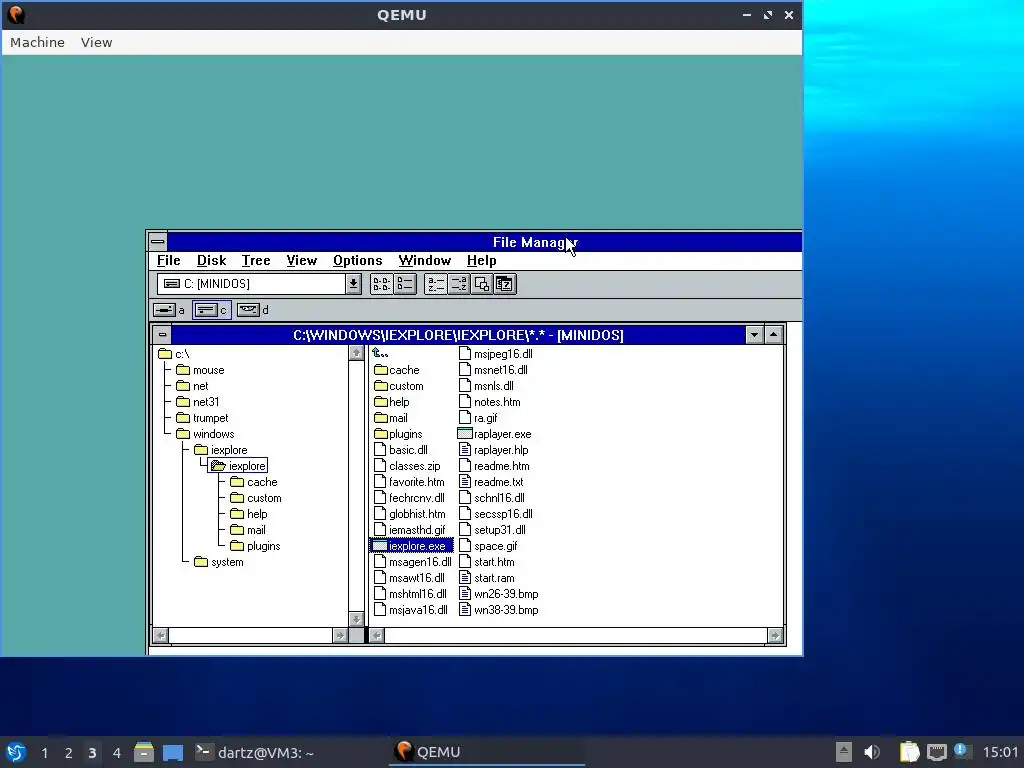Select the net folder in tree
Viewport: 1024px width, 768px height.
192,386
